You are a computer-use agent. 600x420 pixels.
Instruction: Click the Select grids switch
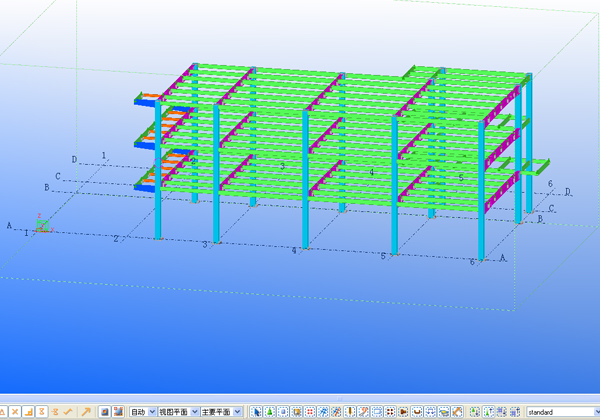click(x=323, y=412)
